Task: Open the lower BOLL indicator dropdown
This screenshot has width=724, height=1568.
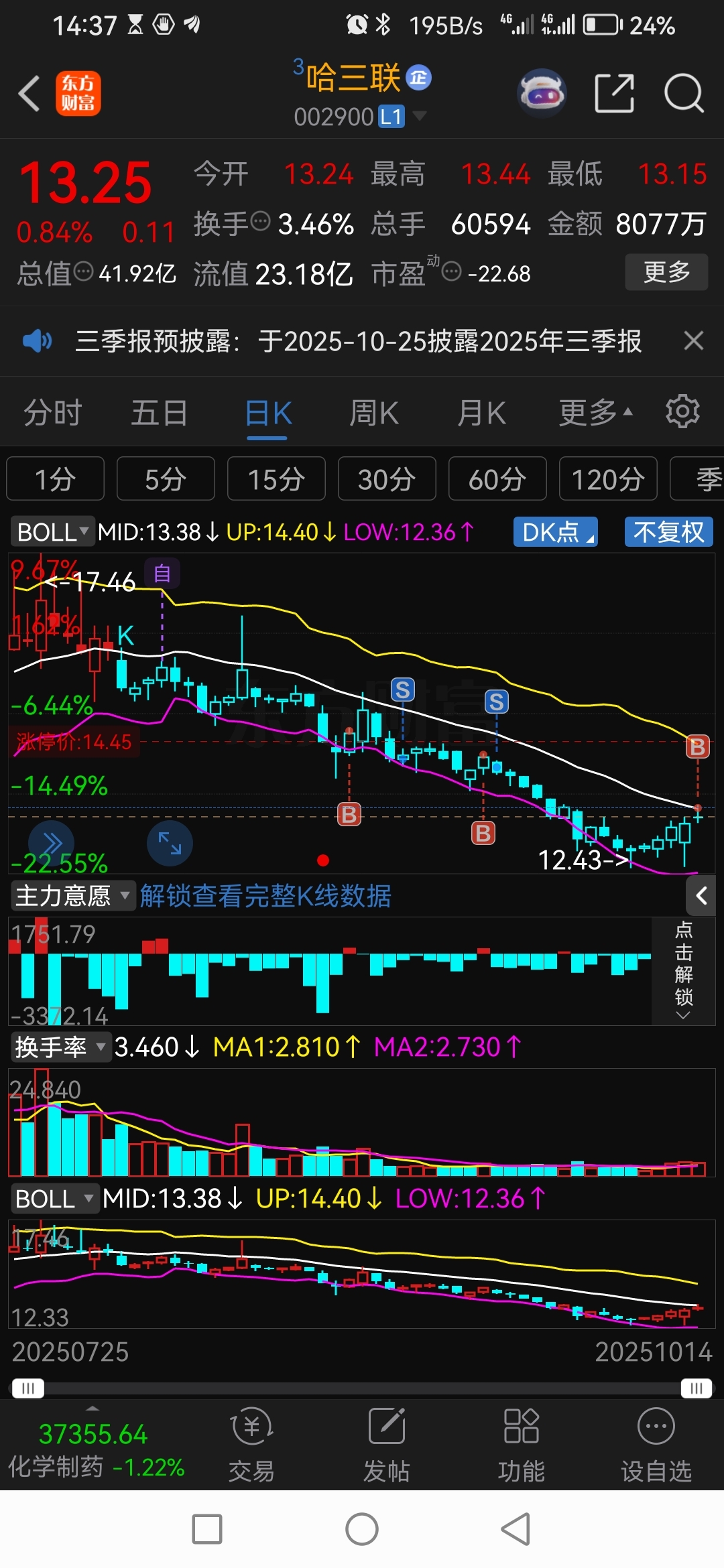Action: pos(55,1198)
